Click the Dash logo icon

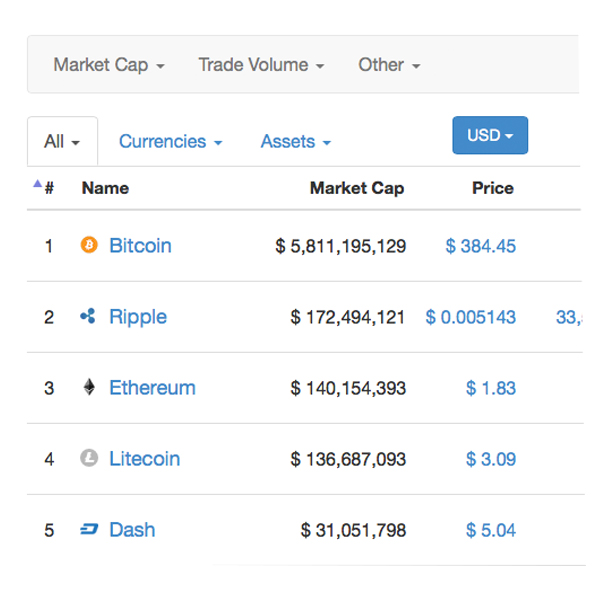pyautogui.click(x=89, y=530)
